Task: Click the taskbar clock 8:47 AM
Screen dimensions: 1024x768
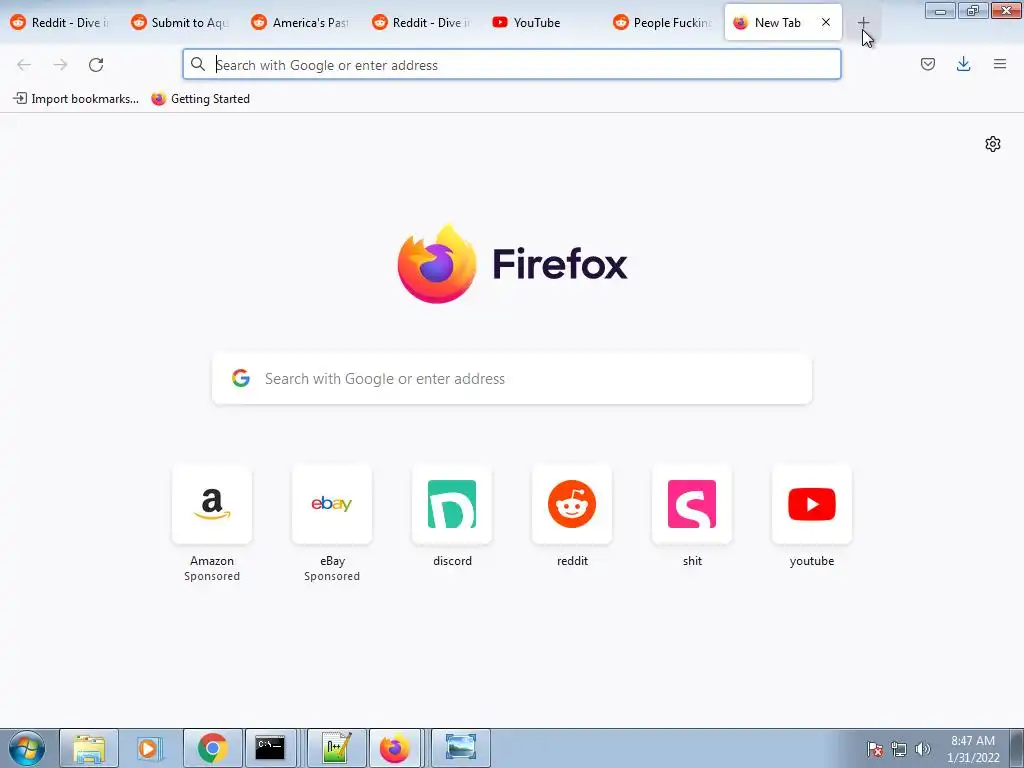Action: 973,741
